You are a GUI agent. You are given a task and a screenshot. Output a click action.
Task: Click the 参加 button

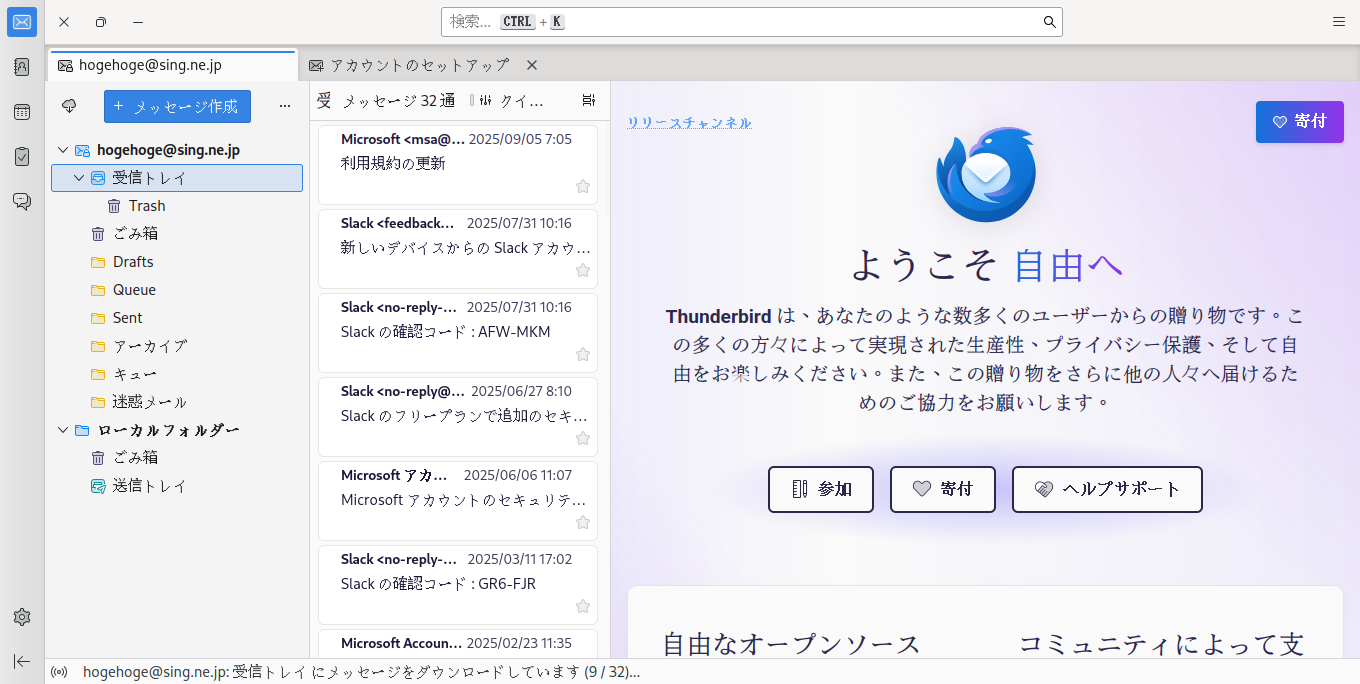[821, 489]
